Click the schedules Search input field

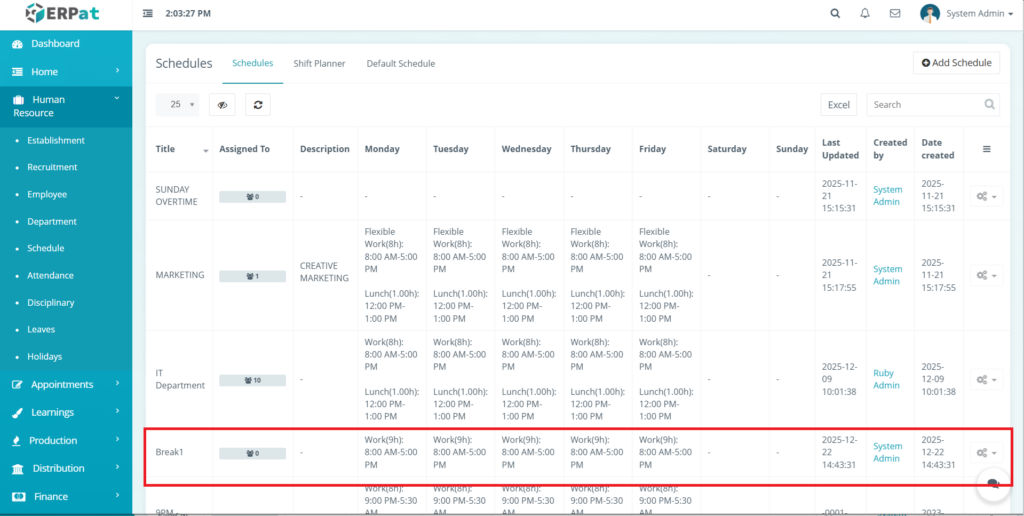(x=925, y=105)
